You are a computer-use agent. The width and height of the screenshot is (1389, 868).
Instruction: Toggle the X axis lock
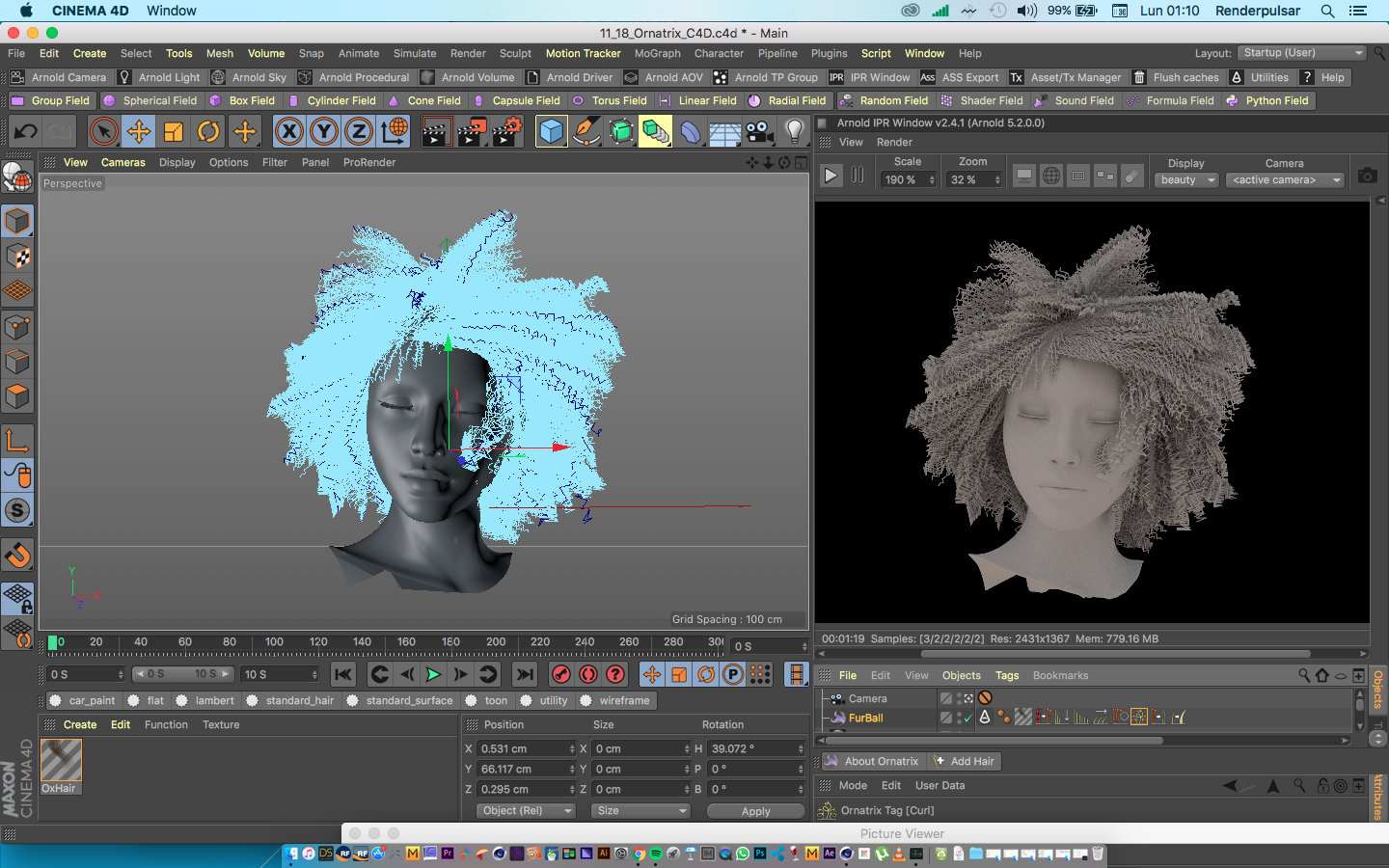coord(288,131)
